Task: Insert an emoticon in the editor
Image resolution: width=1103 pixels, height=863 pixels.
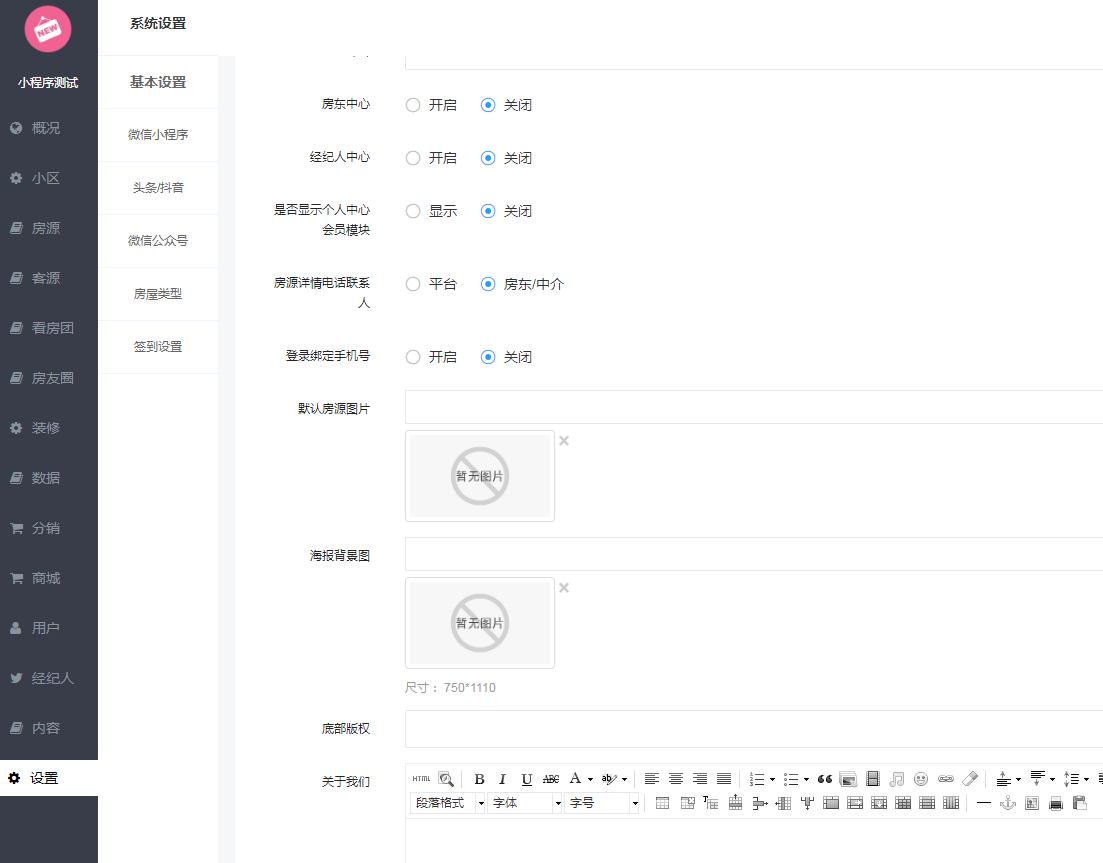Action: (x=922, y=779)
